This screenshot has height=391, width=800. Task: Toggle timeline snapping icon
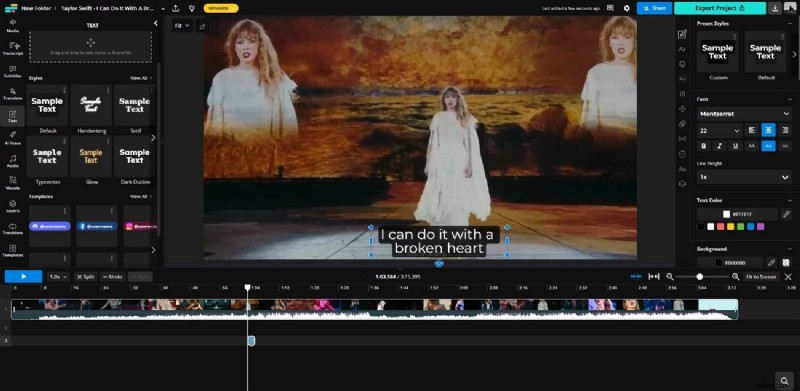pyautogui.click(x=636, y=276)
